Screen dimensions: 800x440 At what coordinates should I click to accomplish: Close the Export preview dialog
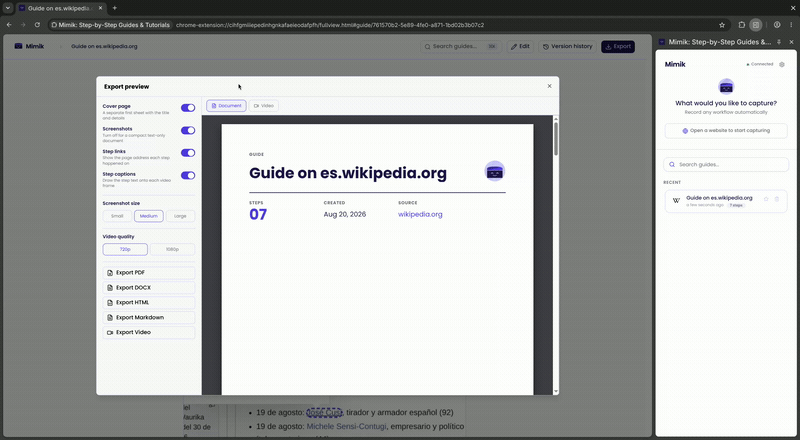[x=549, y=86]
